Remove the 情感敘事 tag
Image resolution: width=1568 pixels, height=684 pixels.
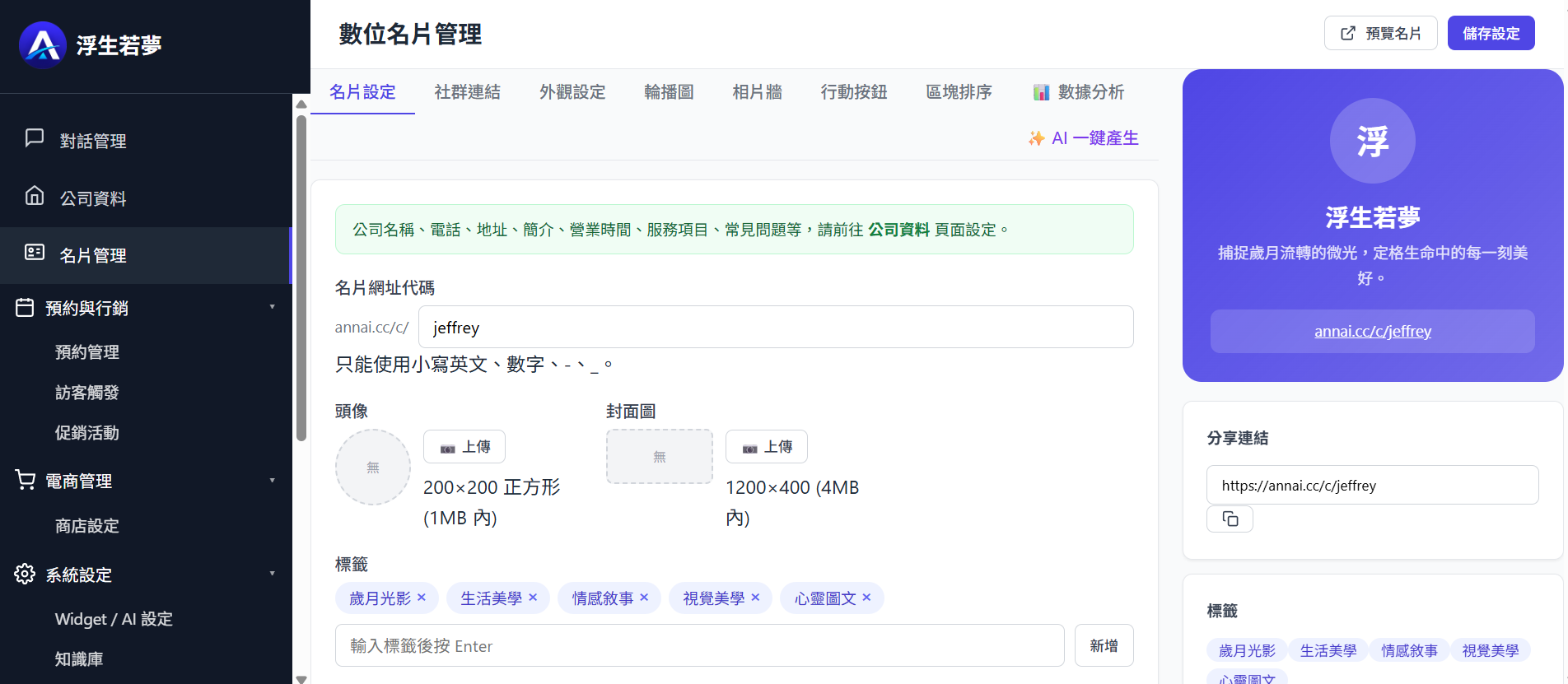644,598
